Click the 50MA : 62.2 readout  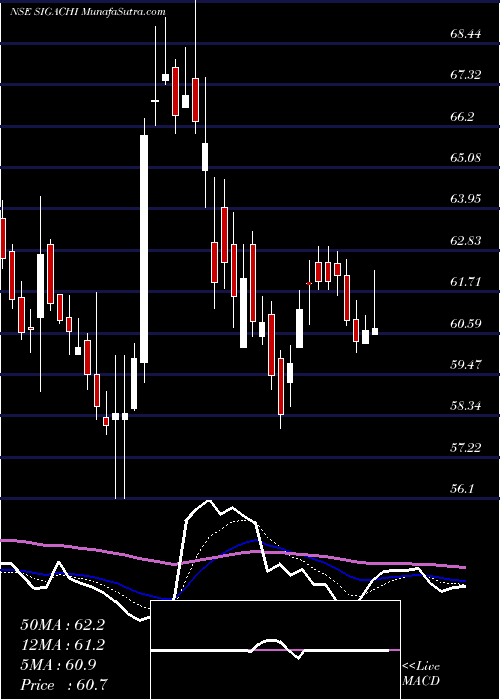pyautogui.click(x=62, y=625)
